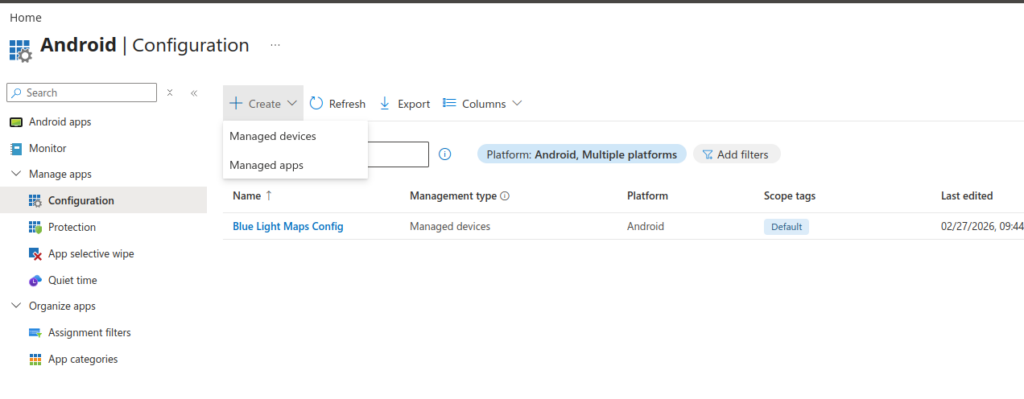This screenshot has height=399, width=1024.
Task: Click the Columns list icon
Action: (x=449, y=103)
